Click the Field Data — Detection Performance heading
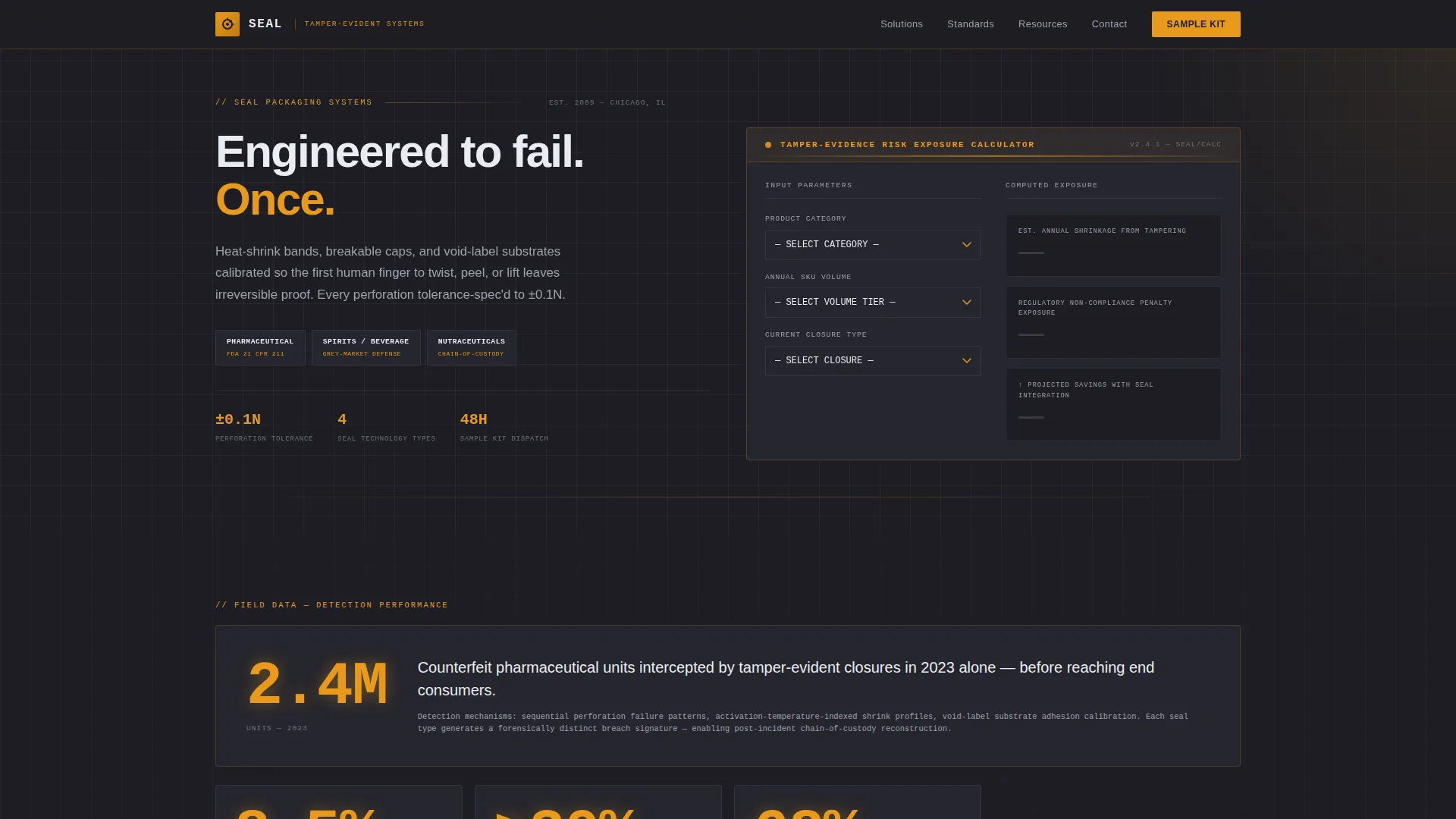The height and width of the screenshot is (819, 1456). tap(331, 605)
